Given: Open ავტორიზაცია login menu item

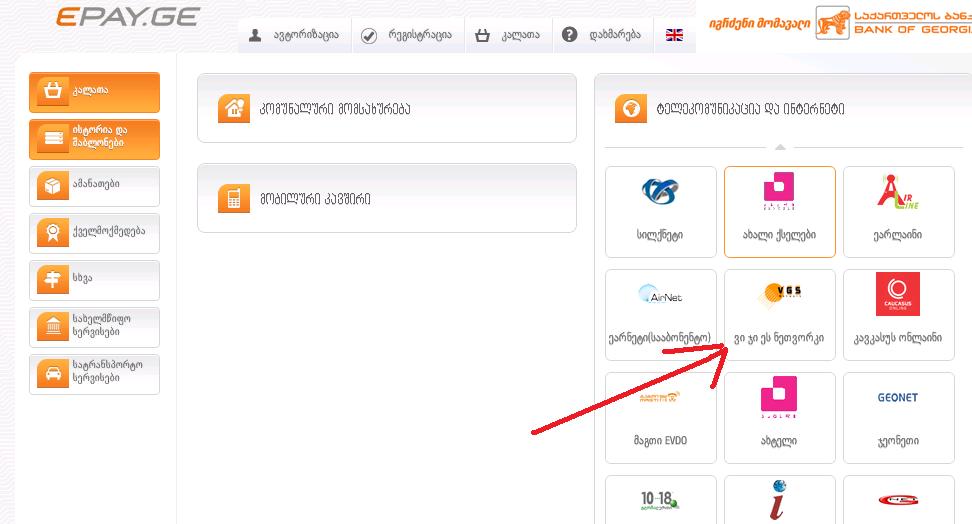Looking at the screenshot, I should point(294,35).
